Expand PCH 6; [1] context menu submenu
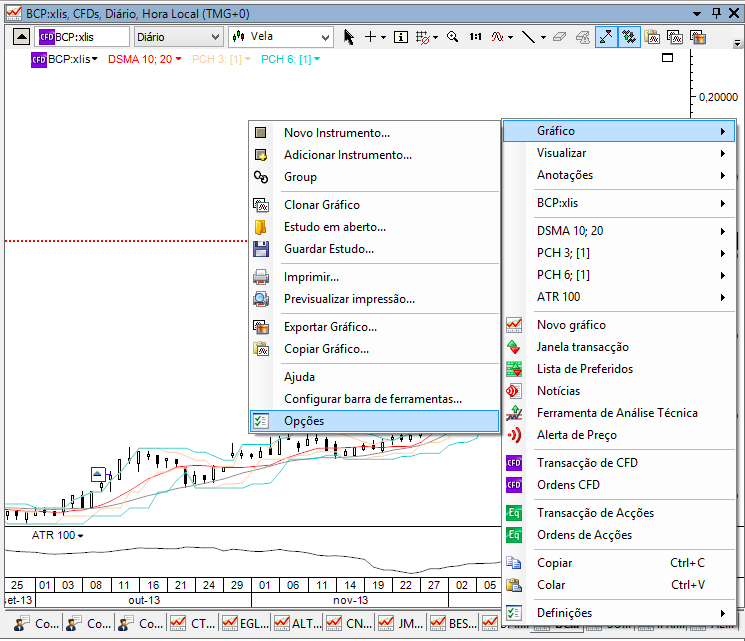 (619, 275)
